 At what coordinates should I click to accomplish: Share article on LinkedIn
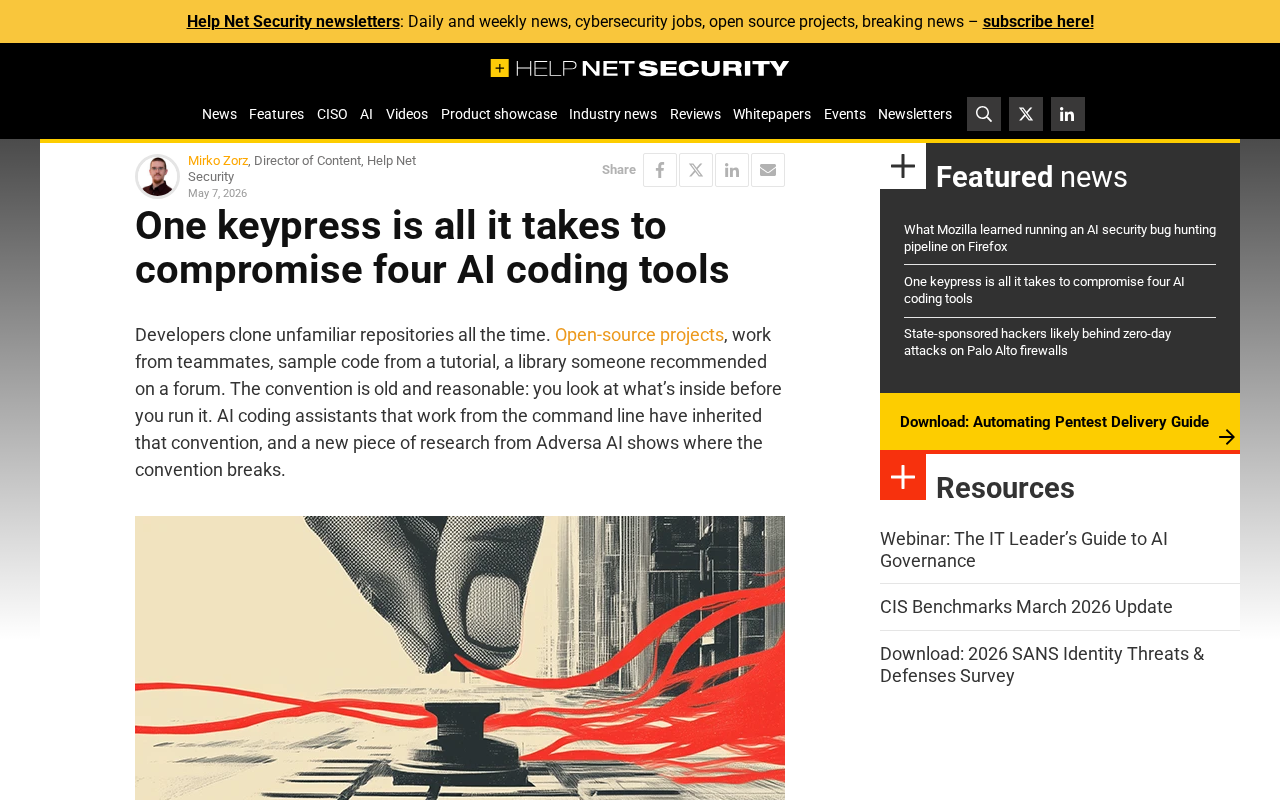732,170
